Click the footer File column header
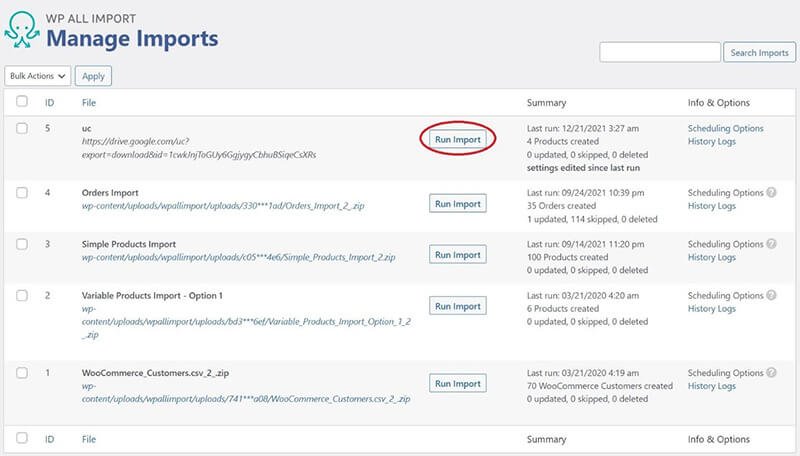The width and height of the screenshot is (800, 456). click(89, 439)
